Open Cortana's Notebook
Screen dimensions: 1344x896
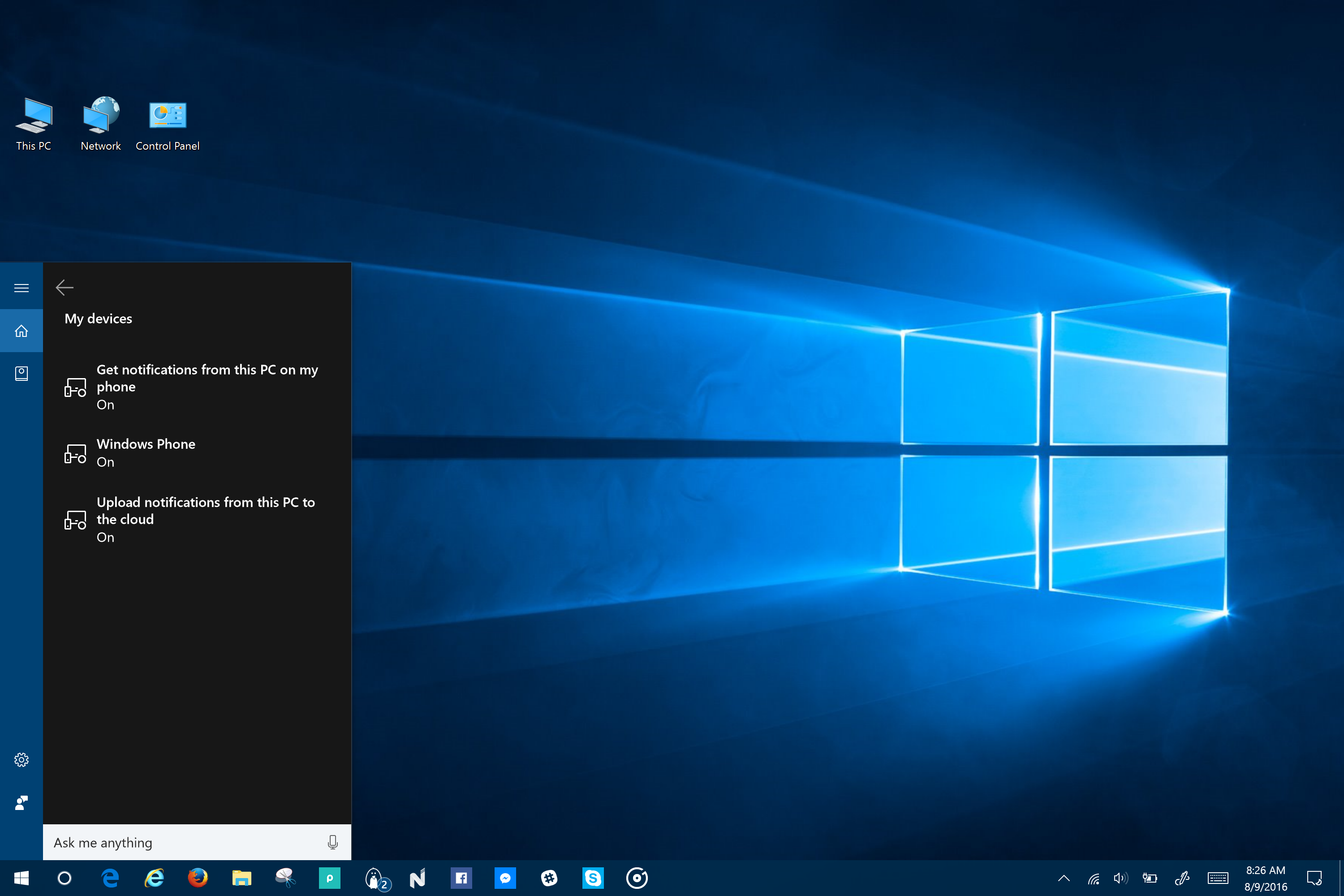21,374
